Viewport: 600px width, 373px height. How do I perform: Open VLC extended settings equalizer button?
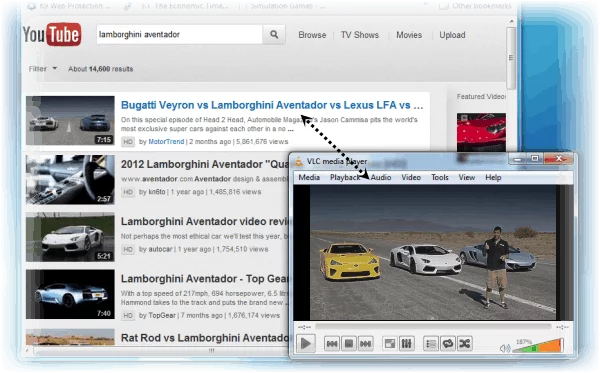406,344
